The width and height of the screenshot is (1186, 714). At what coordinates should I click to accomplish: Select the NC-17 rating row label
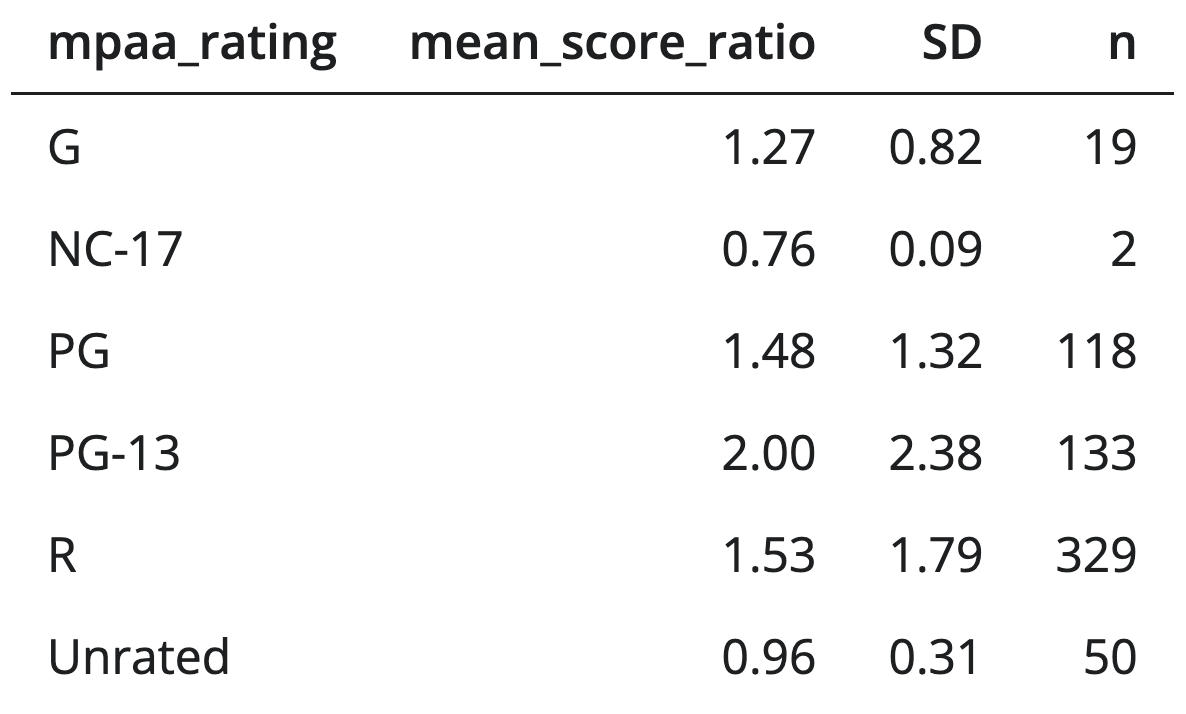[115, 250]
